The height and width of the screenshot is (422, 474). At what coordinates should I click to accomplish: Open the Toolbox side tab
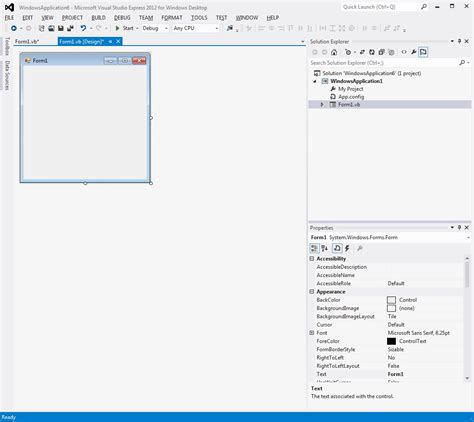[x=7, y=46]
